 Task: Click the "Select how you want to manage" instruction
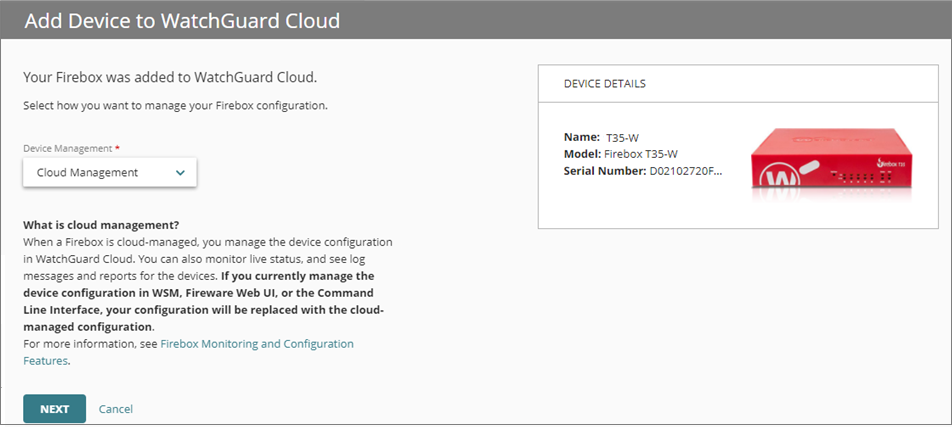175,105
